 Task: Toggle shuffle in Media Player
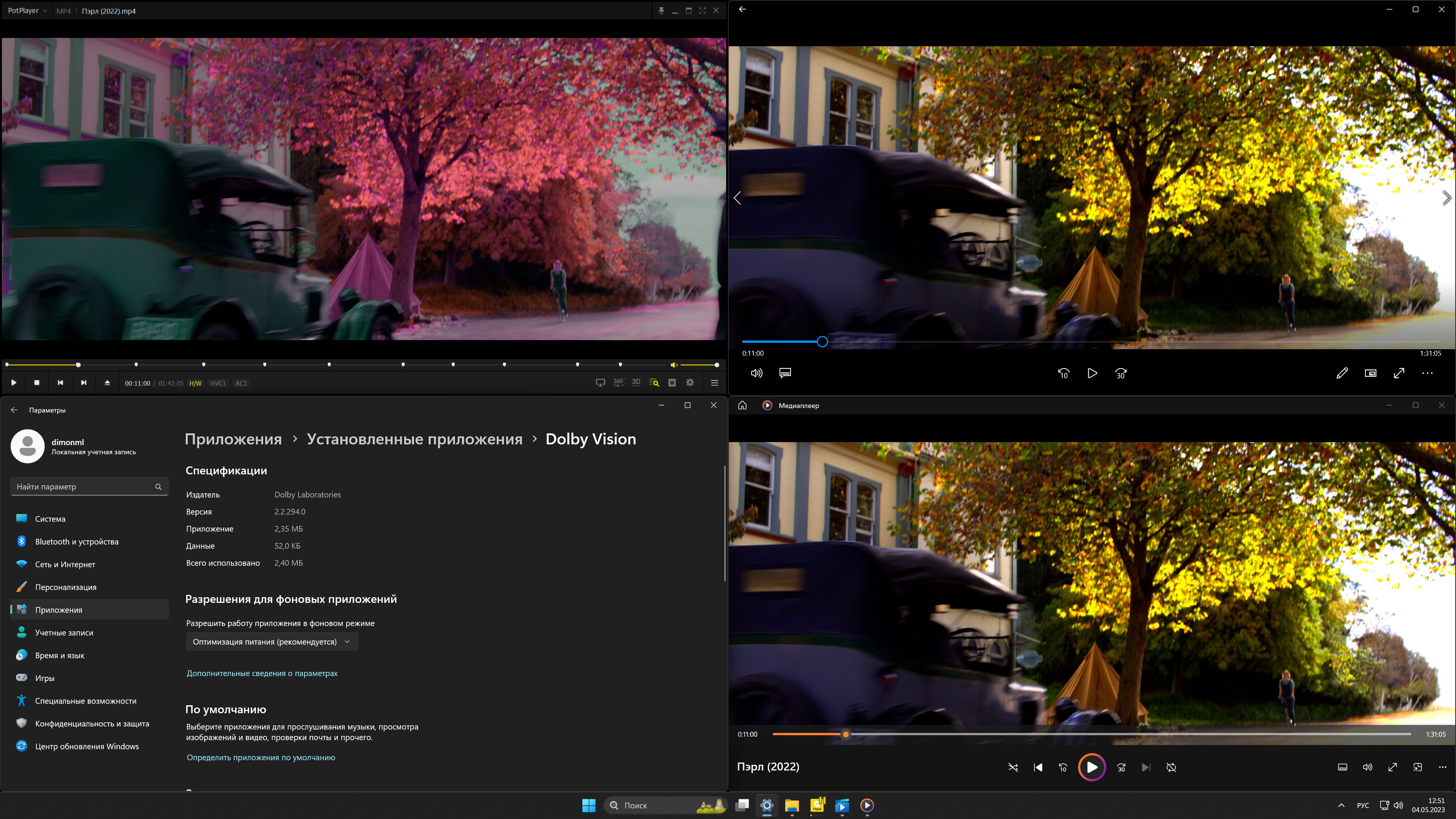coord(1013,767)
